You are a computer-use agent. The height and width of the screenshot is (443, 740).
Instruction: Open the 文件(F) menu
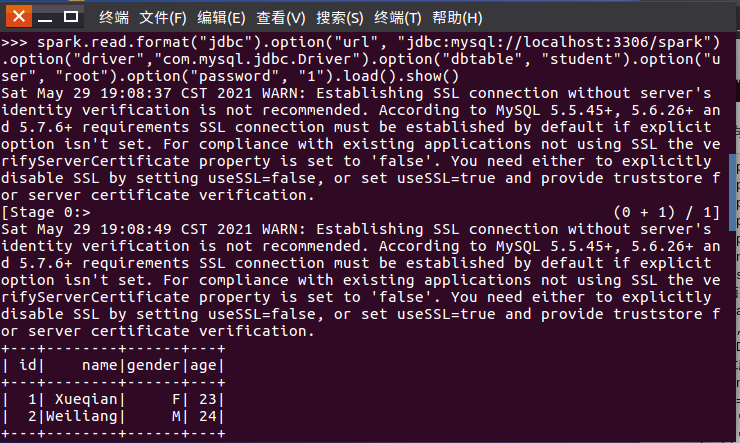pyautogui.click(x=163, y=18)
